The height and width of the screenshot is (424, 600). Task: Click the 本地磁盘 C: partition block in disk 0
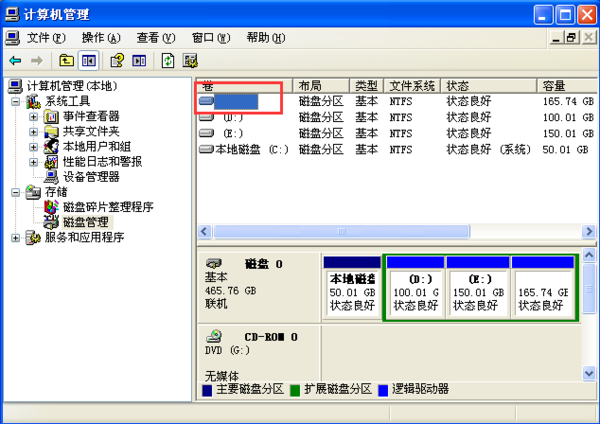click(x=352, y=289)
